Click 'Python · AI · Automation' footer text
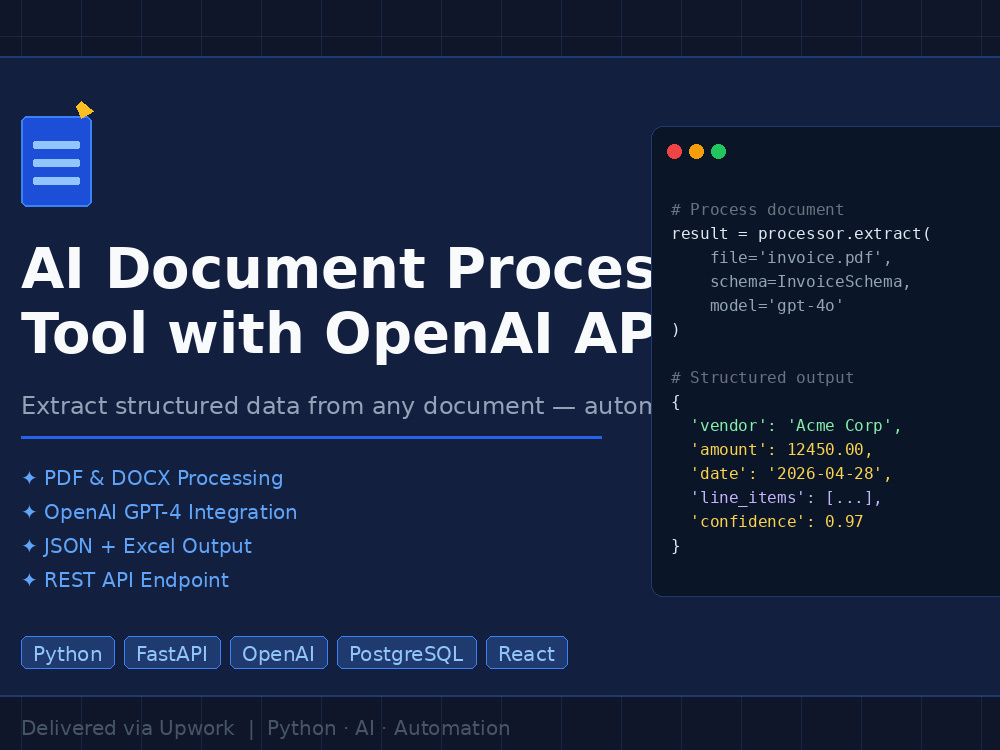This screenshot has width=1000, height=750. pos(388,728)
